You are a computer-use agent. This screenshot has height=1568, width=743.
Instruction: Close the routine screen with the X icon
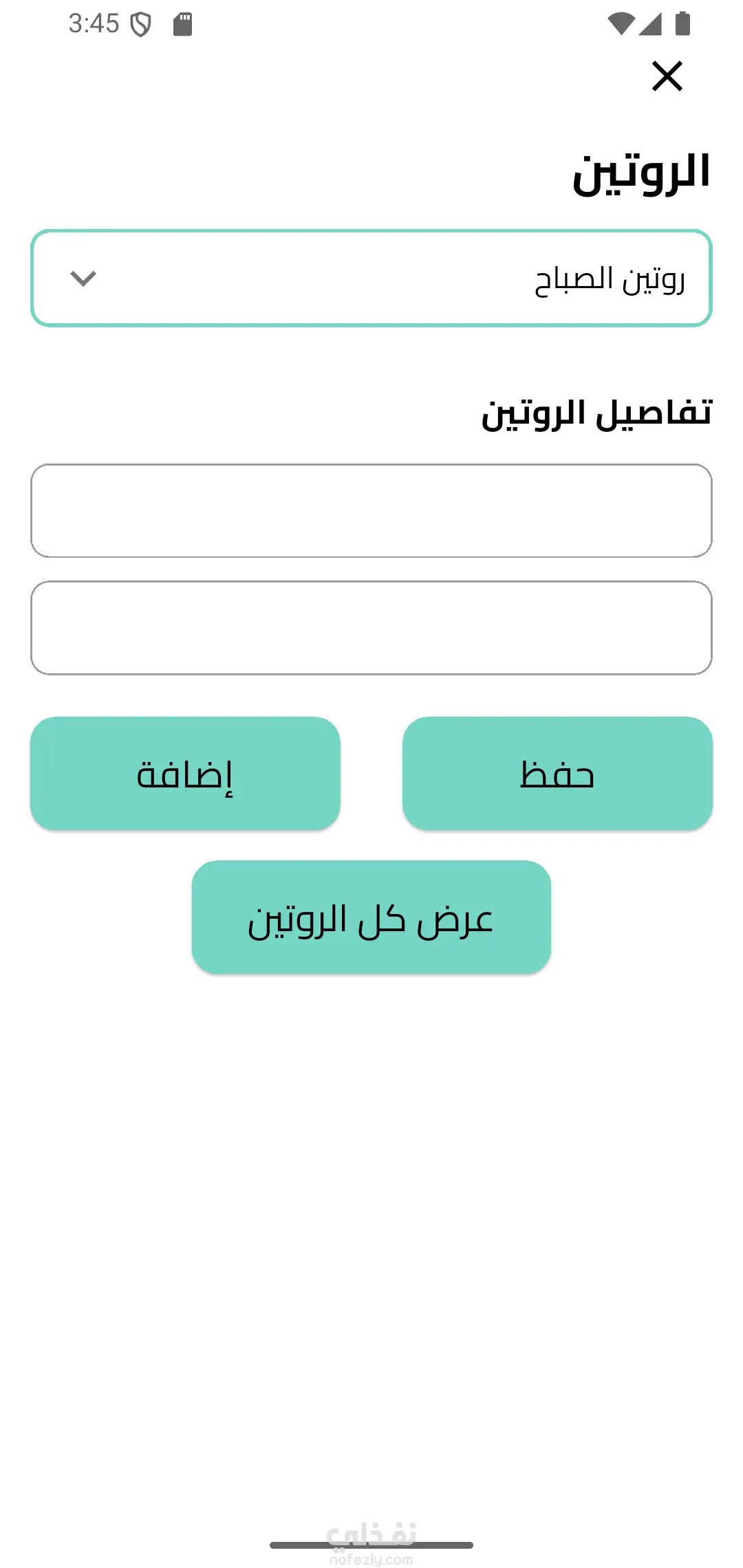667,76
